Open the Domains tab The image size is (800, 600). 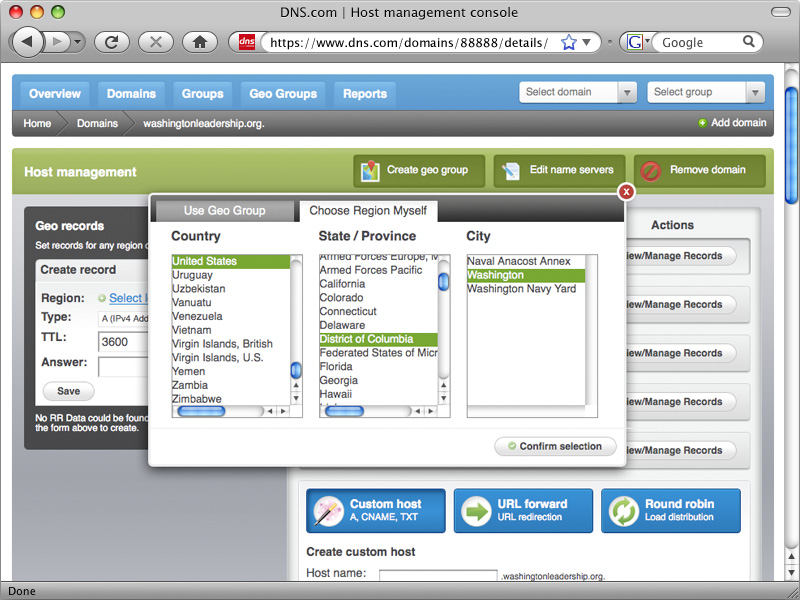tap(131, 94)
